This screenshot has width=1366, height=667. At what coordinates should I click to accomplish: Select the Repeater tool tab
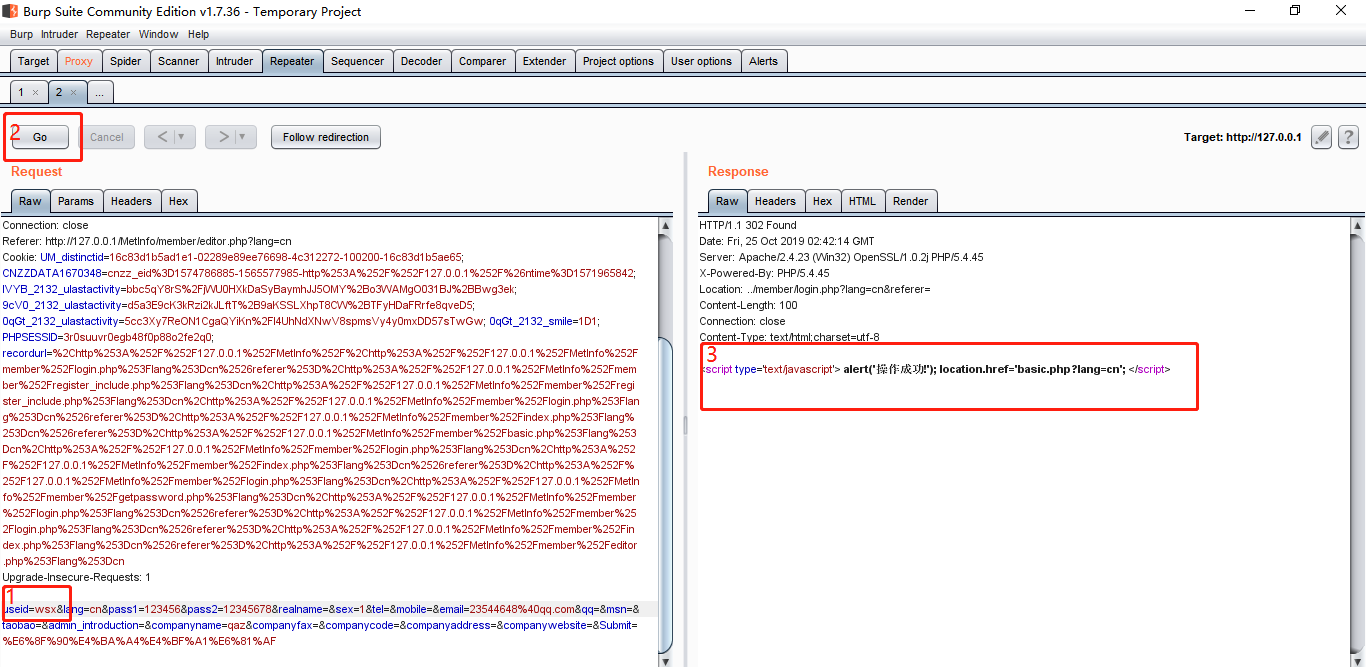(x=292, y=61)
